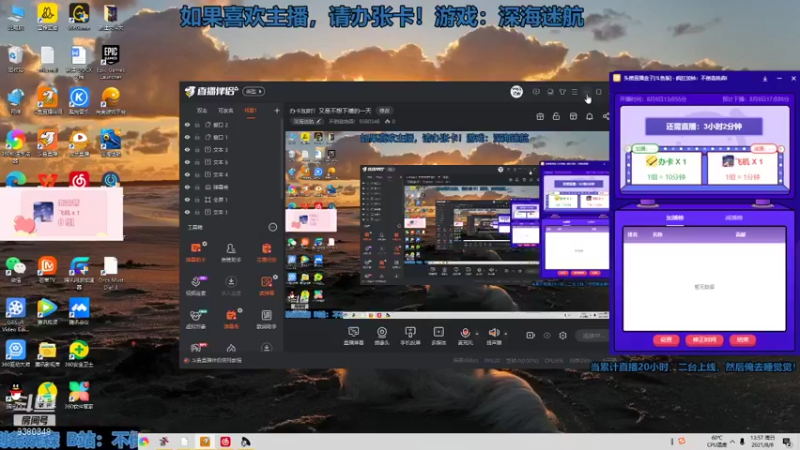Click the 办卡 X 1 gift card
The image size is (800, 450).
click(x=666, y=168)
